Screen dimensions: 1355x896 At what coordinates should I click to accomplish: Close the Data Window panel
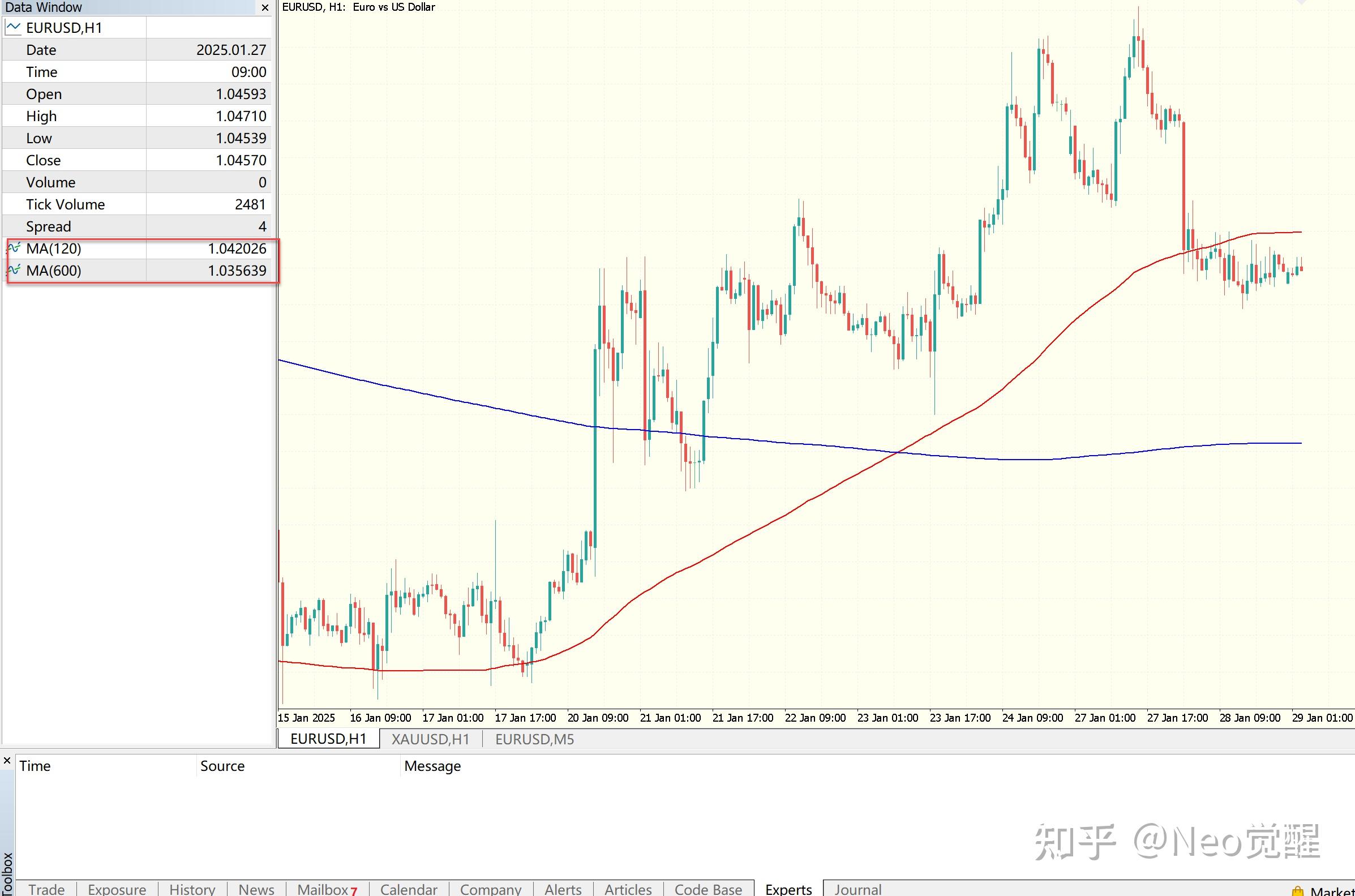265,7
